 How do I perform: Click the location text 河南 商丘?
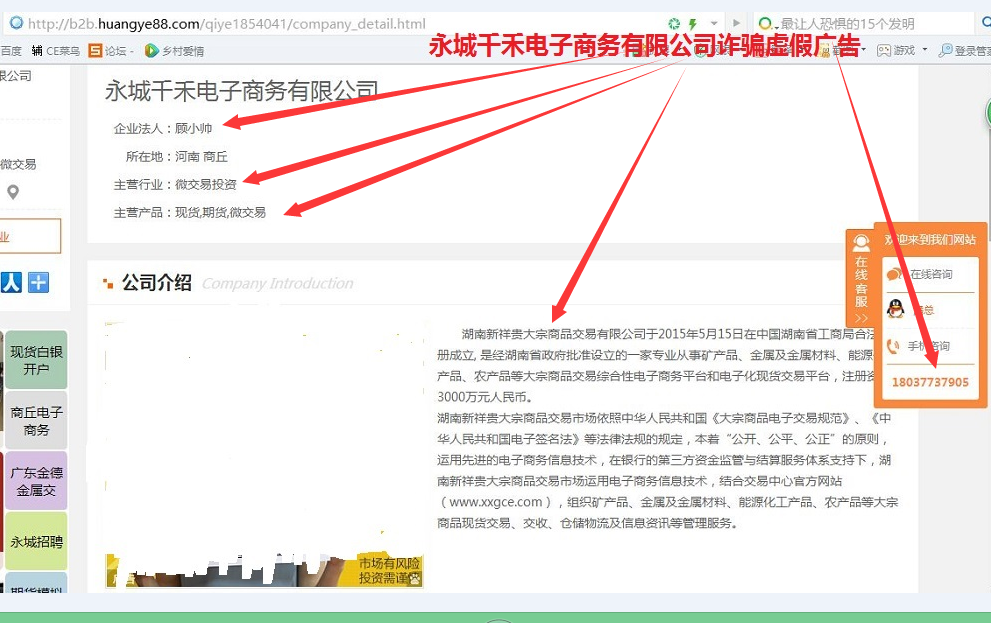[x=201, y=157]
